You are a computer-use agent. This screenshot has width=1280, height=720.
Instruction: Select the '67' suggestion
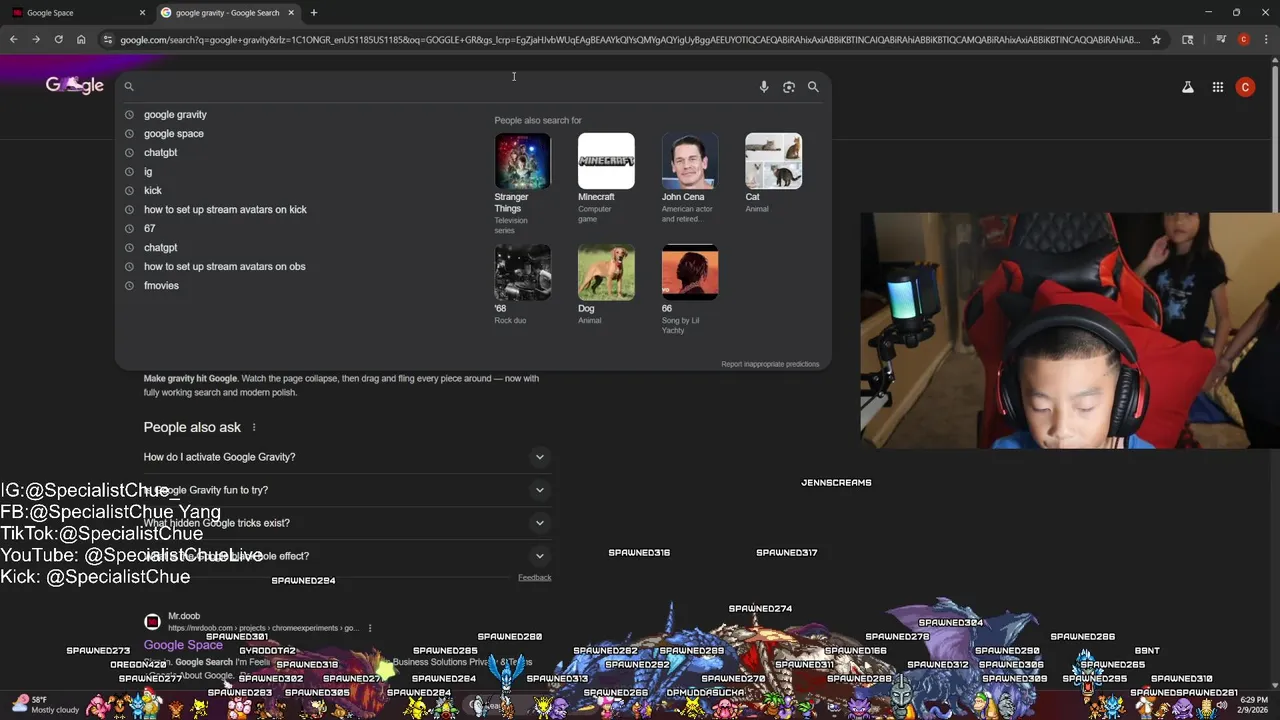pos(149,229)
